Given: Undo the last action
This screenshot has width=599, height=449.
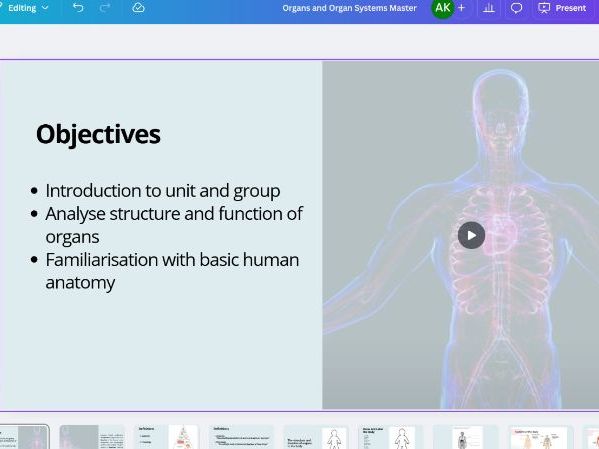Looking at the screenshot, I should click(78, 8).
